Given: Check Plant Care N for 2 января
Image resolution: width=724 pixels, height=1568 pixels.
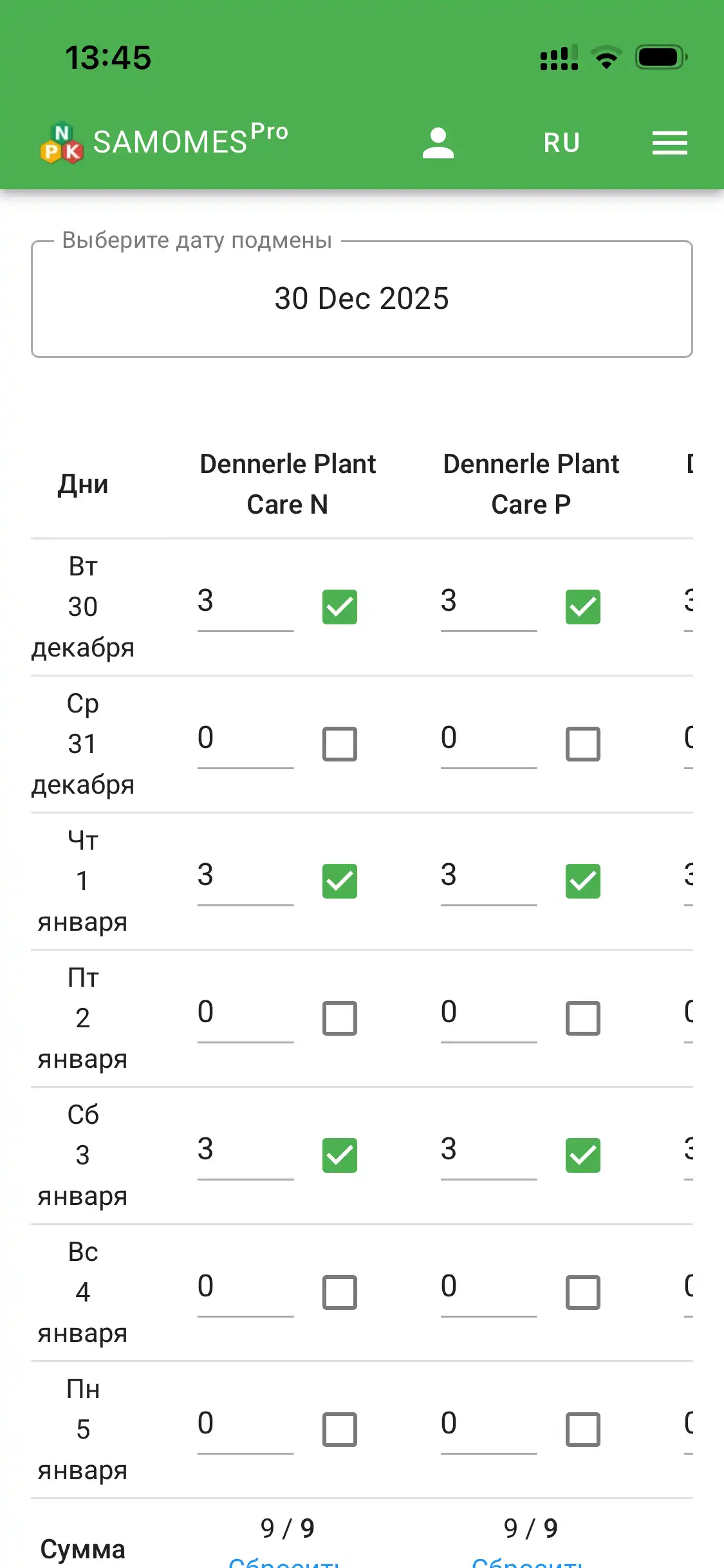Looking at the screenshot, I should coord(340,1018).
